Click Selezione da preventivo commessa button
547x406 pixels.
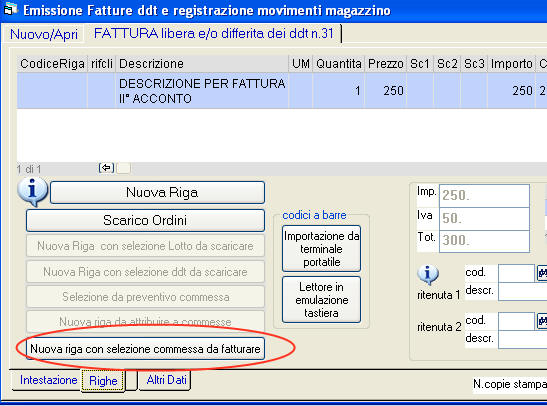145,297
